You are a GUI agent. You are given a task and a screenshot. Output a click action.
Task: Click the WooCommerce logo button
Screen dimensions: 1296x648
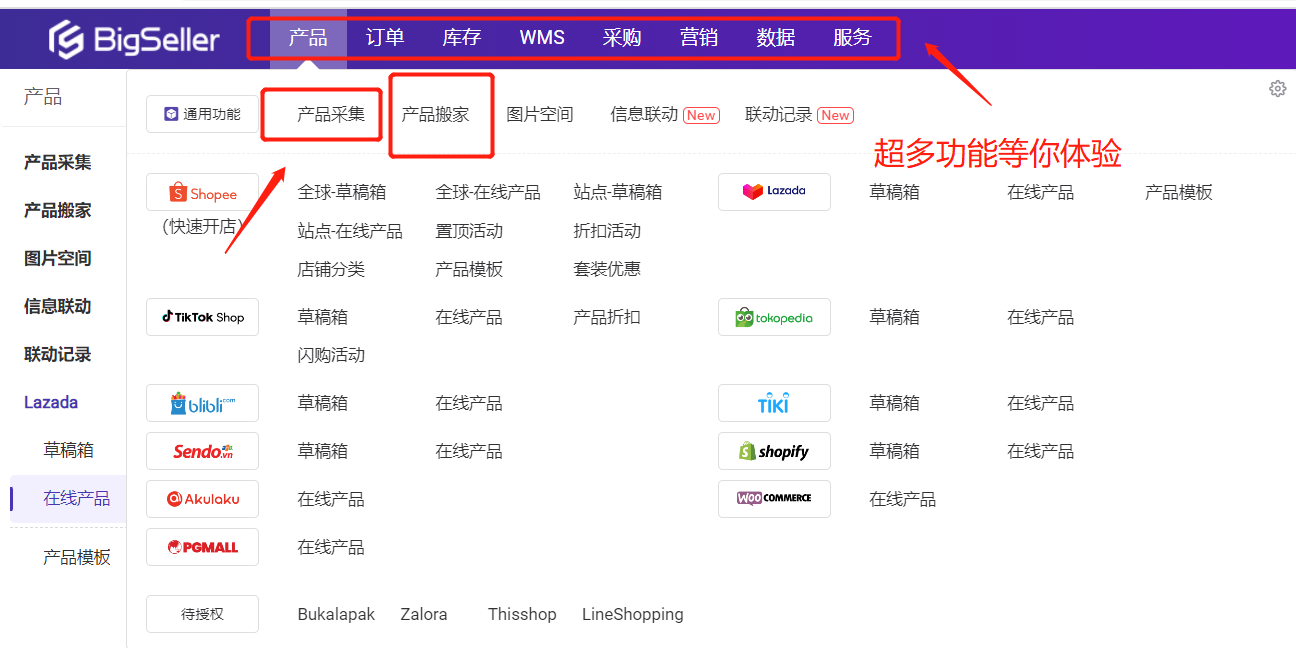pos(774,498)
